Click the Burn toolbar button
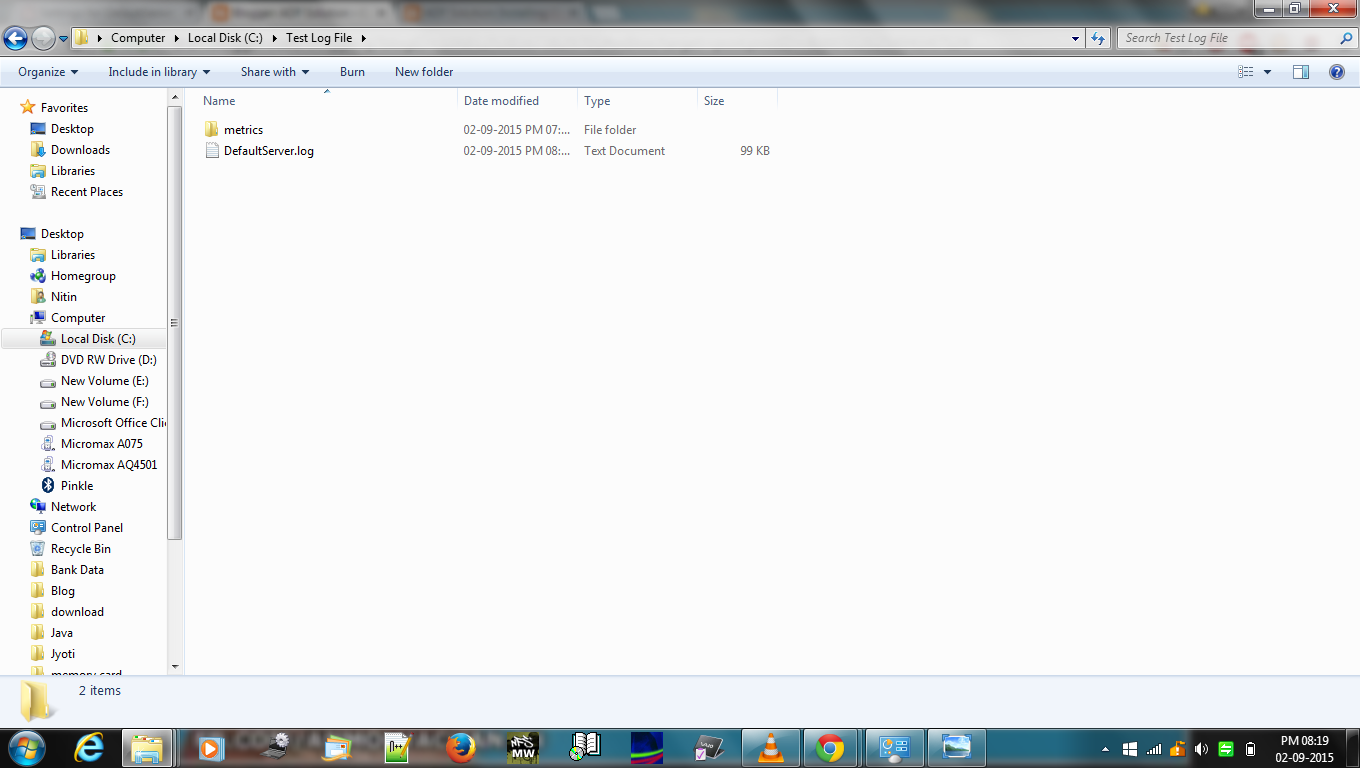Image resolution: width=1360 pixels, height=768 pixels. tap(352, 72)
